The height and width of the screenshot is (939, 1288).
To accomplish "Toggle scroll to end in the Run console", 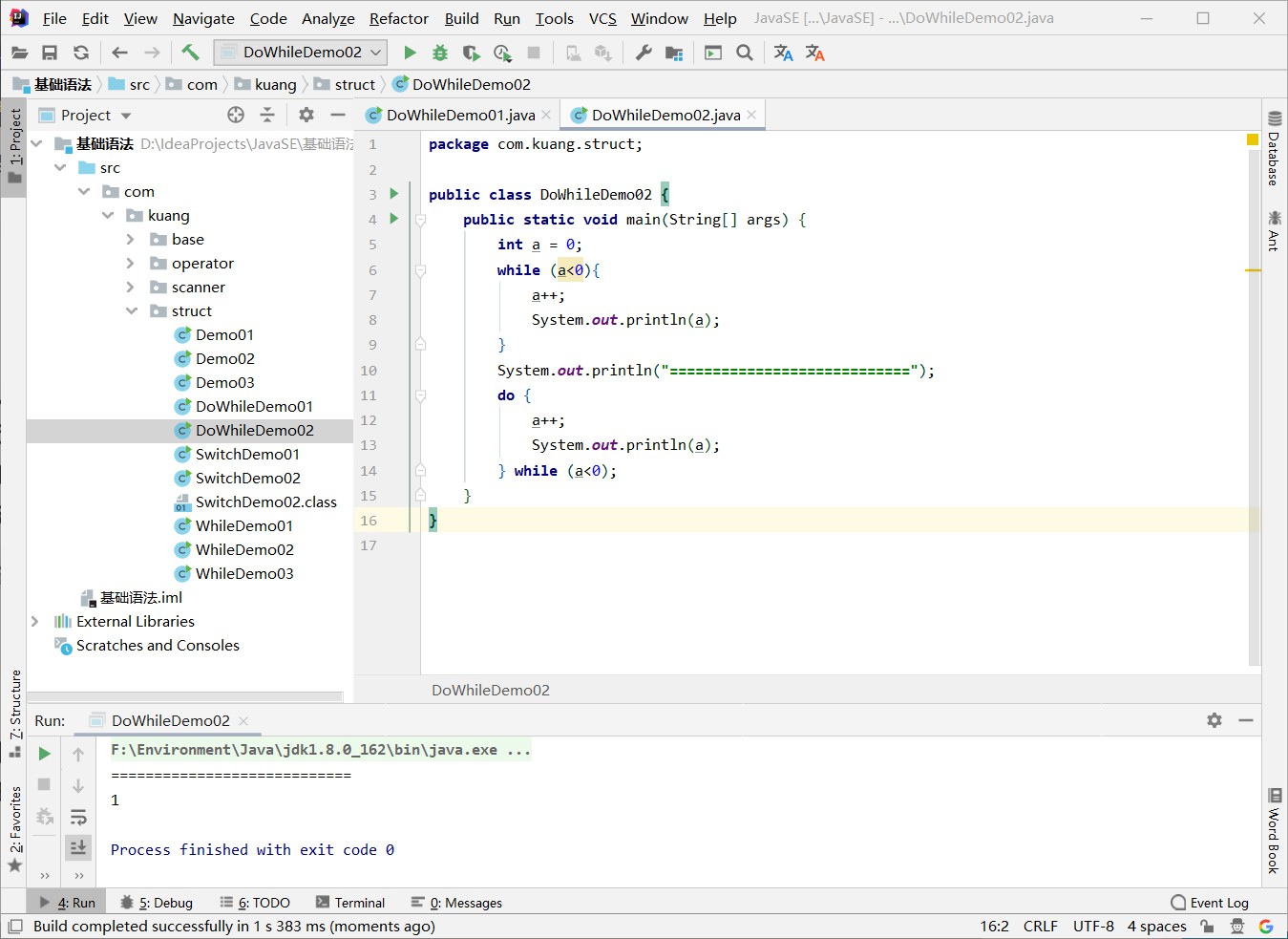I will click(x=78, y=847).
